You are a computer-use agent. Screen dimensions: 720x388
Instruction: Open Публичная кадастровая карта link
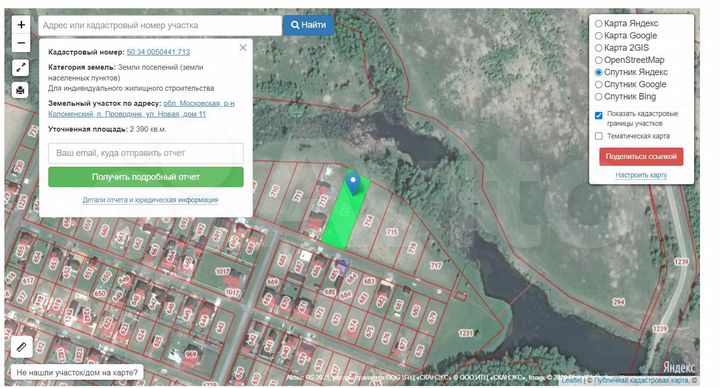[641, 381]
